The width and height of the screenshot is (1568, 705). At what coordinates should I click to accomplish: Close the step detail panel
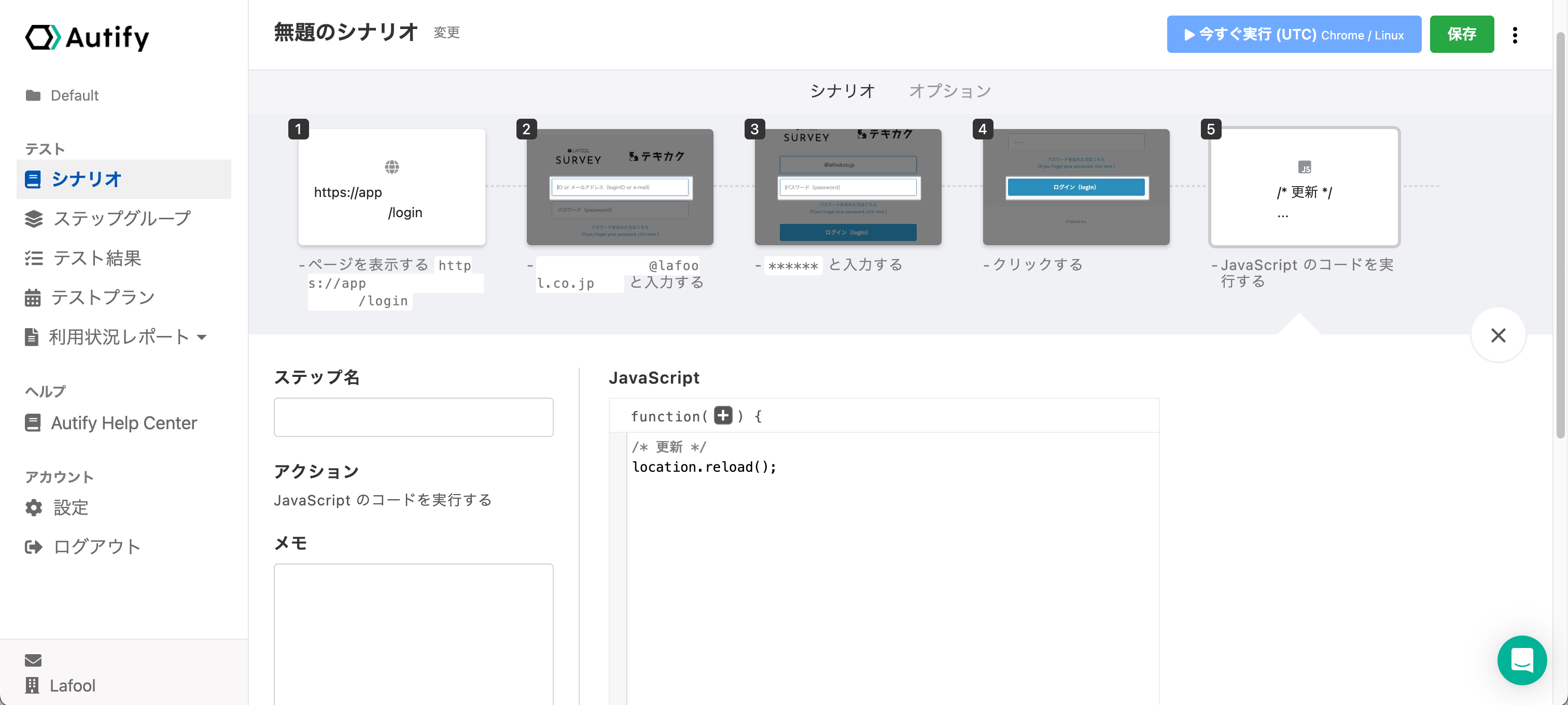1497,335
